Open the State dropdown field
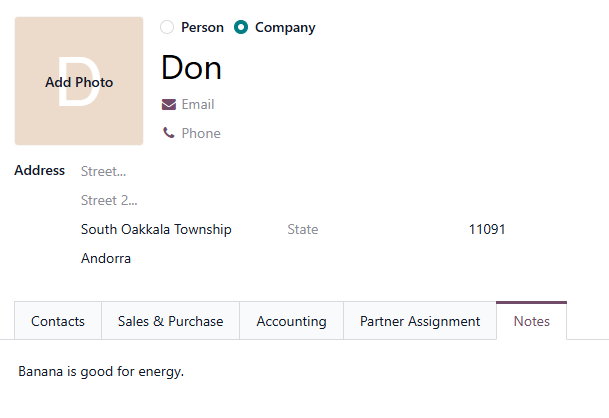The image size is (609, 418). [x=370, y=229]
